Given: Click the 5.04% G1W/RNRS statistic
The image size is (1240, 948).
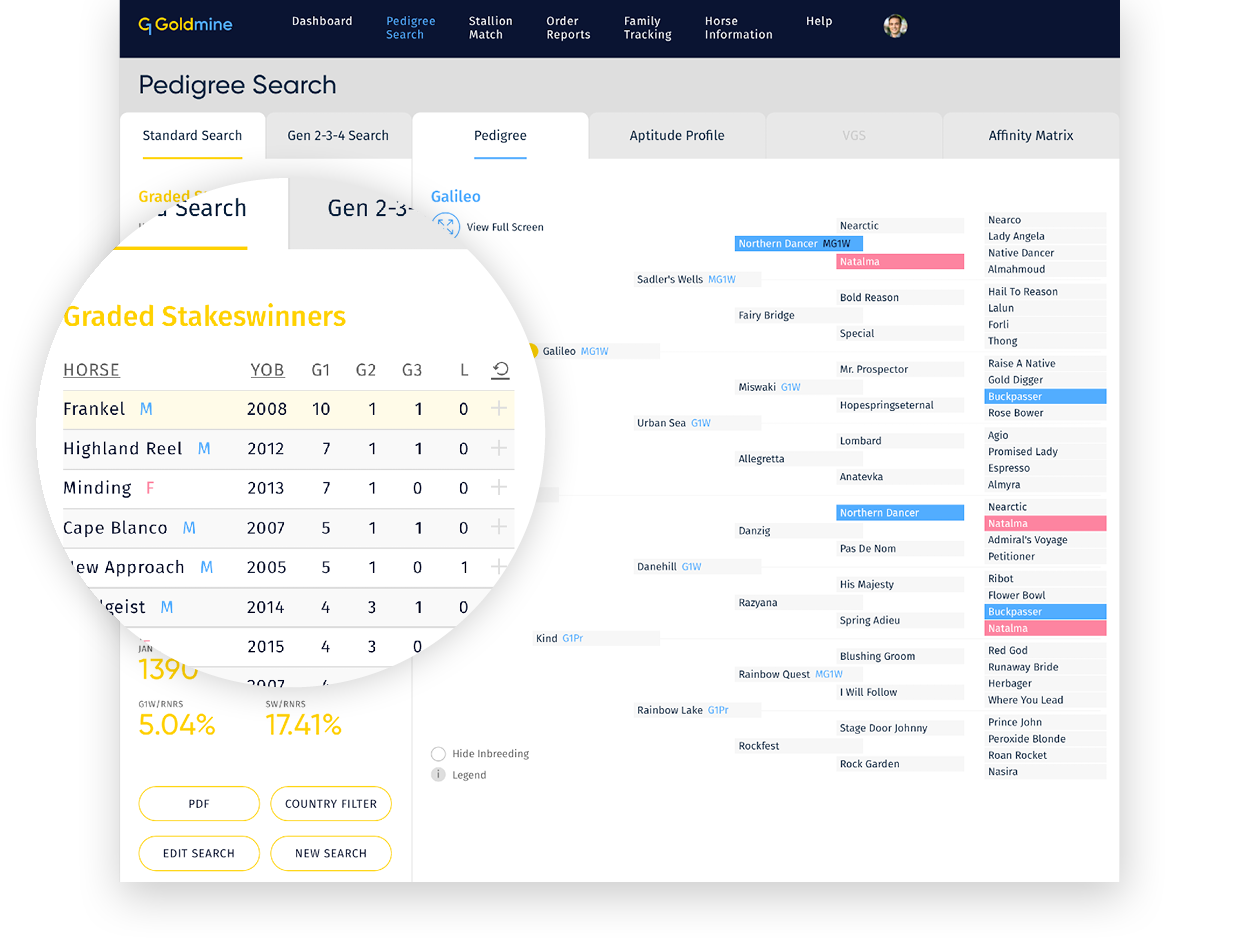Looking at the screenshot, I should (177, 724).
